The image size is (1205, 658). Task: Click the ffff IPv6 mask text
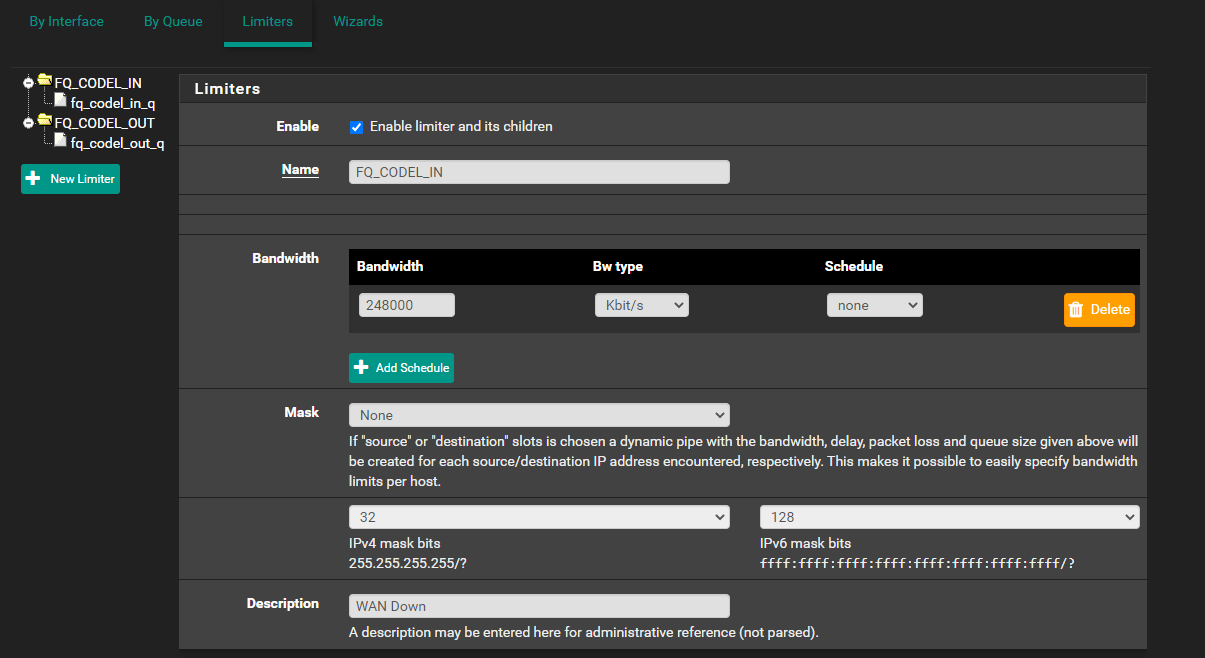click(918, 563)
